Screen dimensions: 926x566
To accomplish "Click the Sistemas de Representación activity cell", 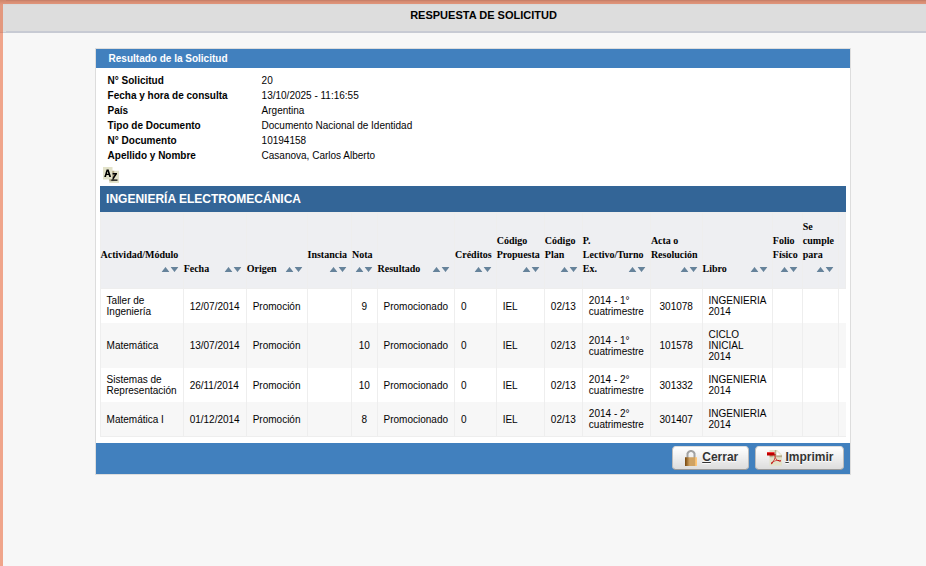I will tap(141, 385).
